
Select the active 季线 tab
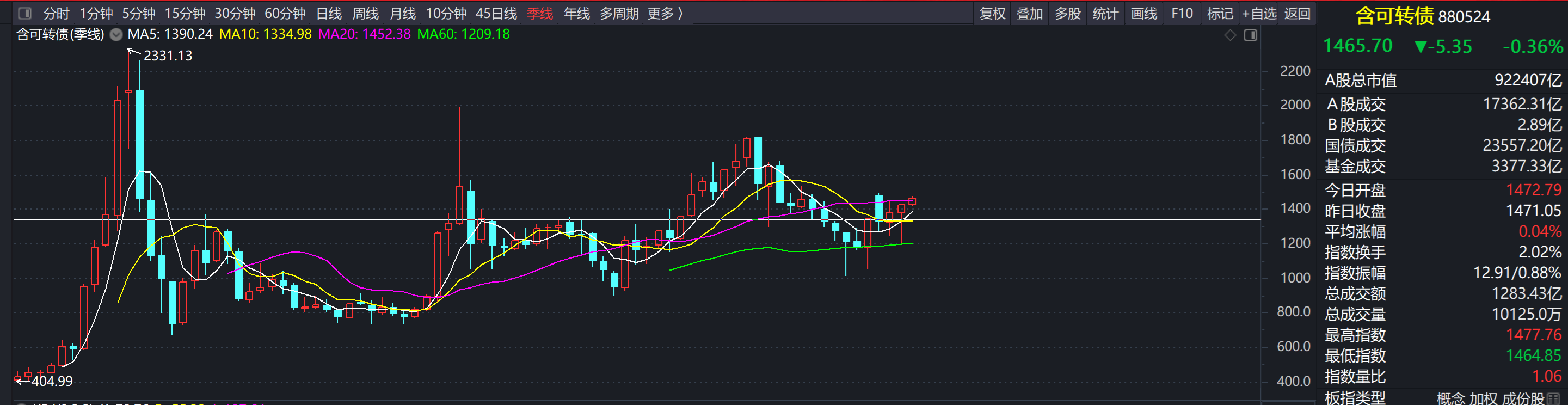[x=540, y=14]
